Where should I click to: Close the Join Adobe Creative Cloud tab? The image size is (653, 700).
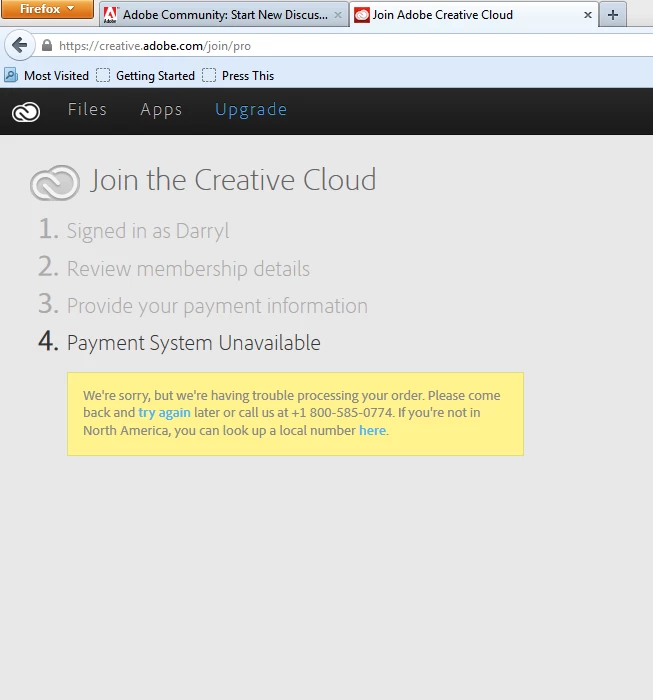588,15
